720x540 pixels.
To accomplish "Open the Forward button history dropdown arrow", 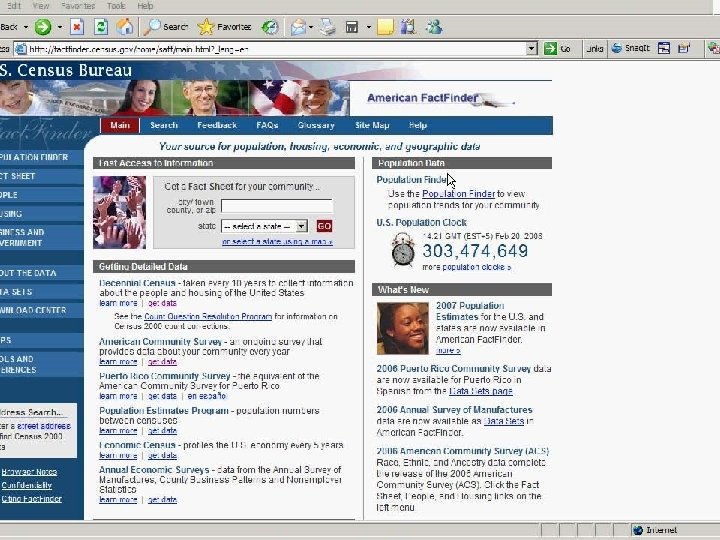I will 60,27.
